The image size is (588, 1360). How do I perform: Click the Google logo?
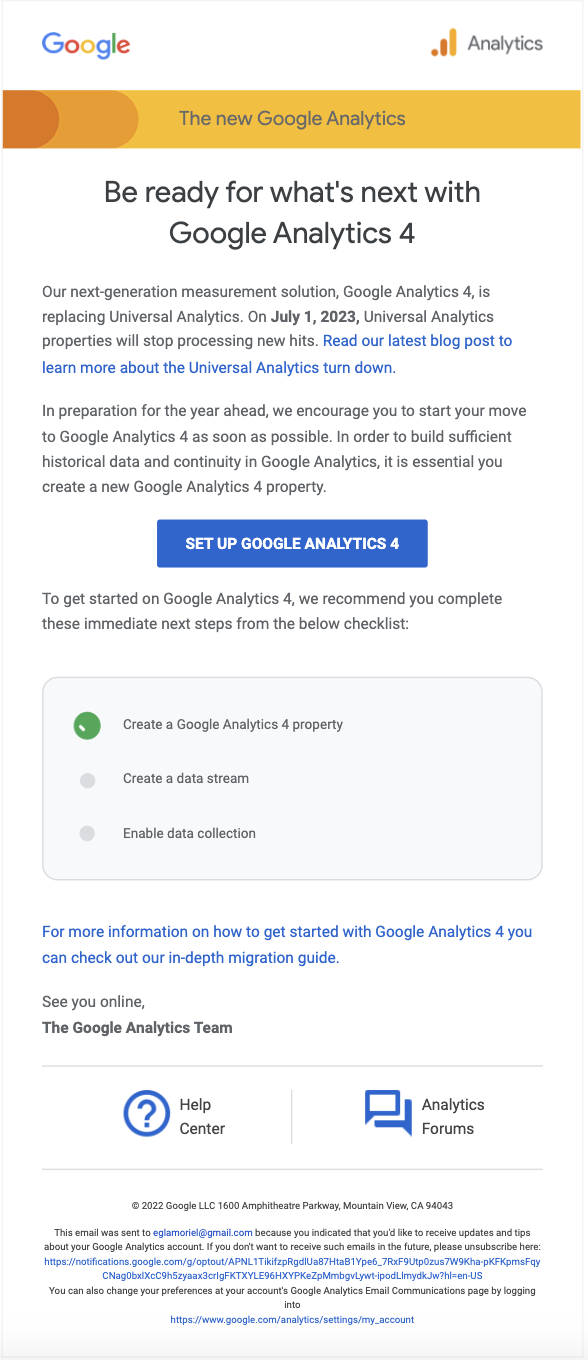85,45
